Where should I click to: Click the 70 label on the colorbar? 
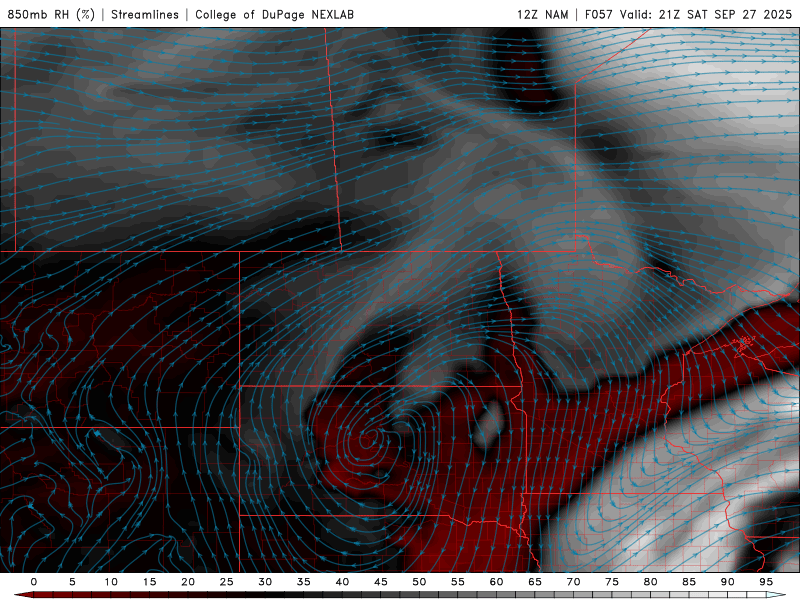pos(573,582)
